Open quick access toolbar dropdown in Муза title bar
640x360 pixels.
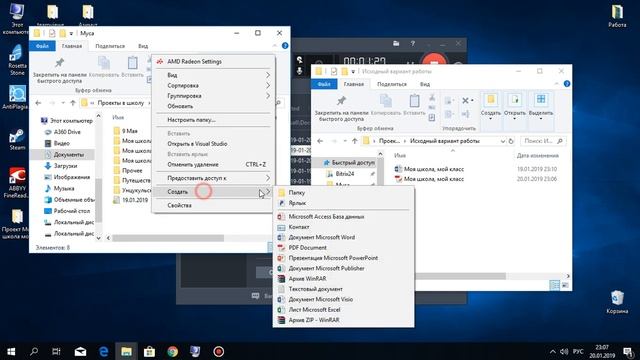(x=71, y=33)
